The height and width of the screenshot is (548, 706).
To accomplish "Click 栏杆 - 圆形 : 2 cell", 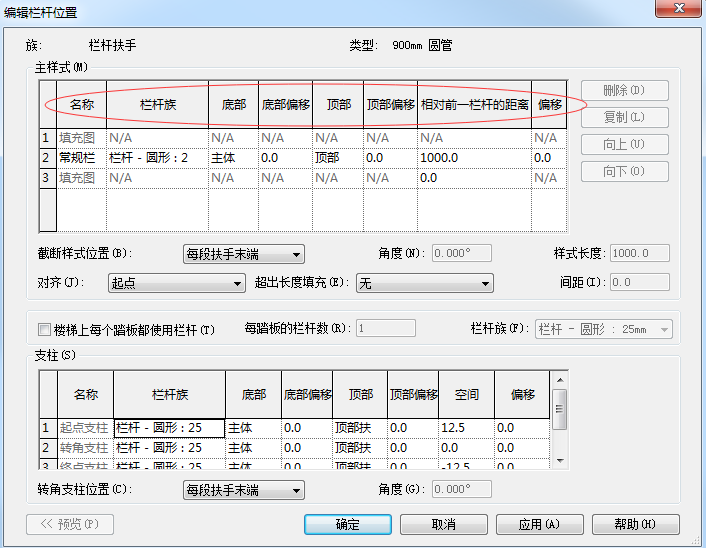I will click(x=158, y=158).
